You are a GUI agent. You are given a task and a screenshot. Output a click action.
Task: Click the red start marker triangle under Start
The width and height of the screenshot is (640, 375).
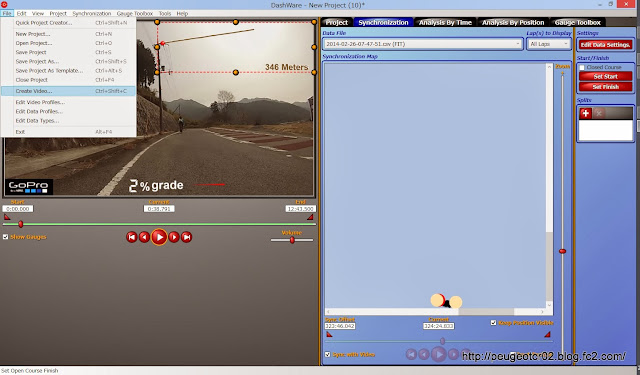click(7, 217)
